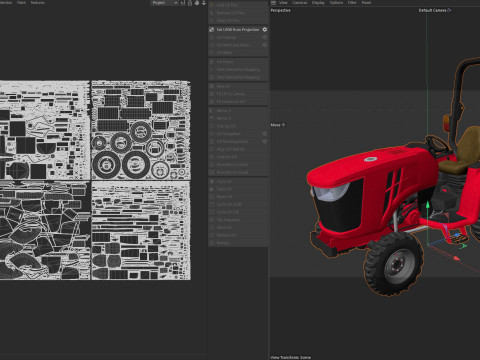Image resolution: width=480 pixels, height=360 pixels.
Task: Click the Flip Sequence command
Action: click(238, 220)
